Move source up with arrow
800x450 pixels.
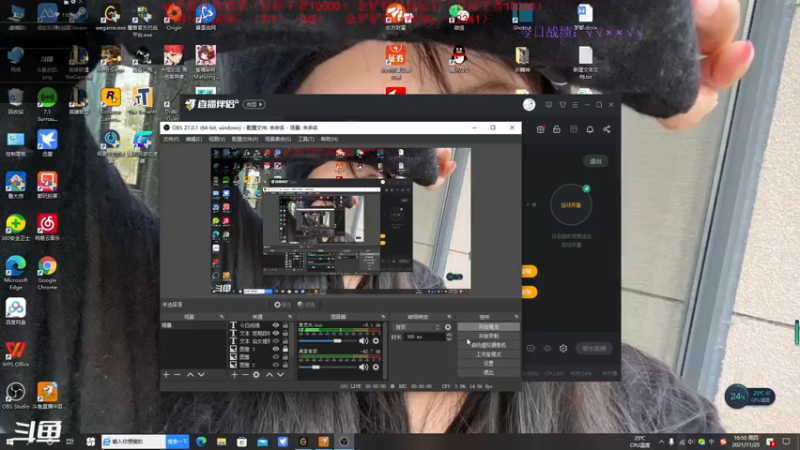coord(269,374)
